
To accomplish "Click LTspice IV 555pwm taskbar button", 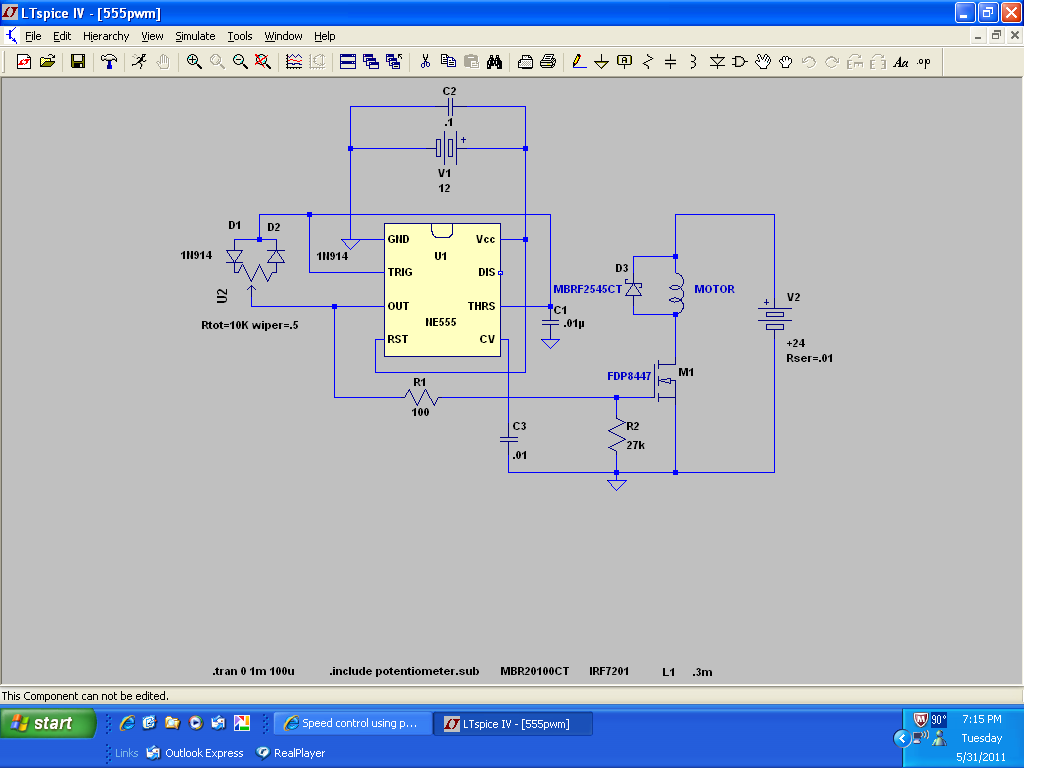I will pyautogui.click(x=513, y=723).
